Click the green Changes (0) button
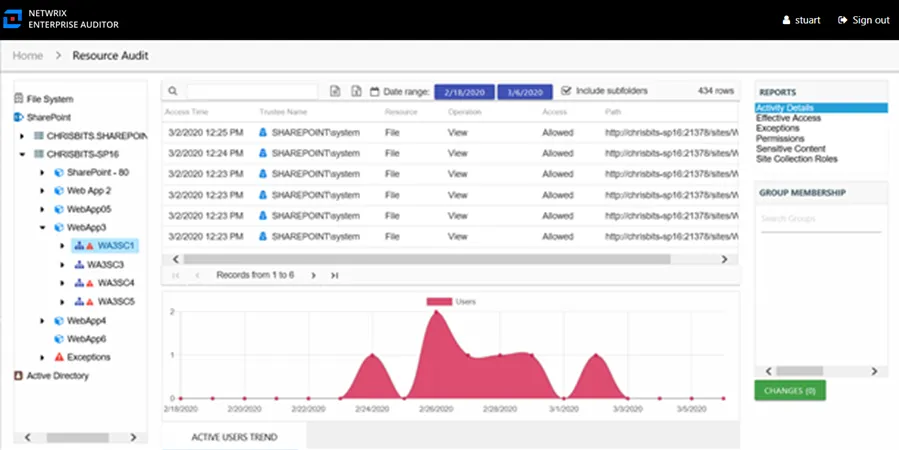Image resolution: width=899 pixels, height=450 pixels. pos(790,390)
